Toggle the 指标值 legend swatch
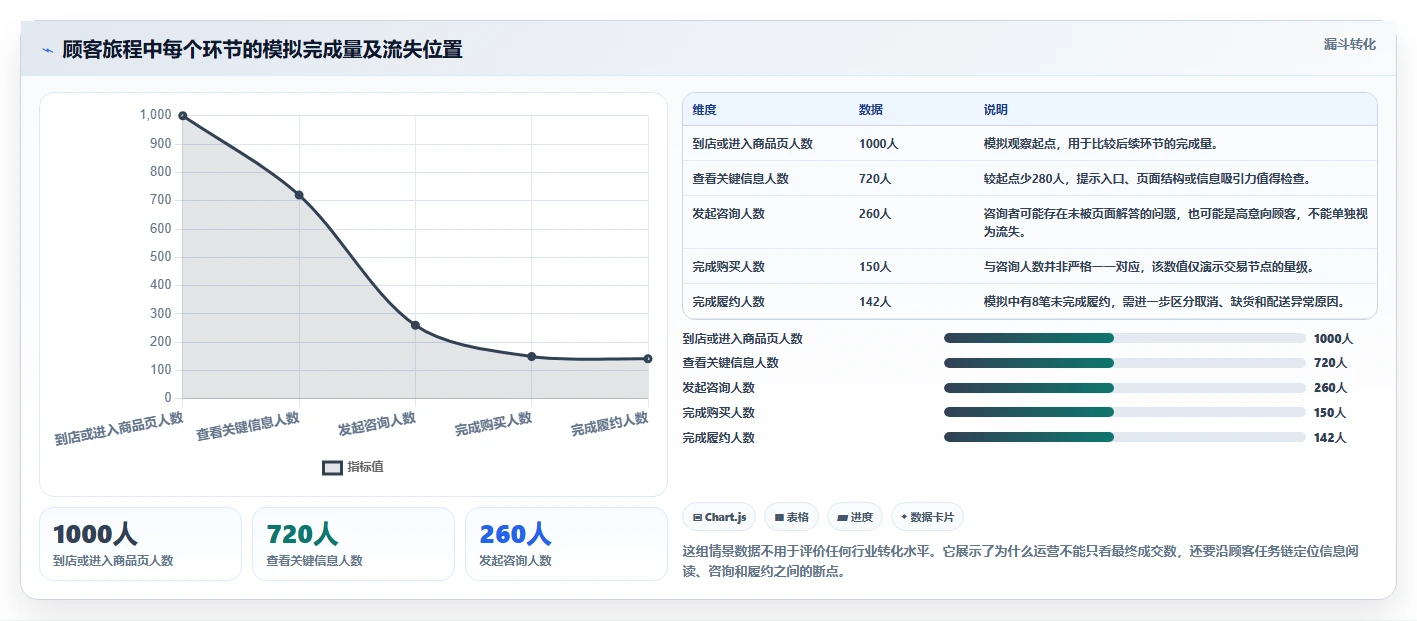Image resolution: width=1417 pixels, height=621 pixels. (333, 467)
